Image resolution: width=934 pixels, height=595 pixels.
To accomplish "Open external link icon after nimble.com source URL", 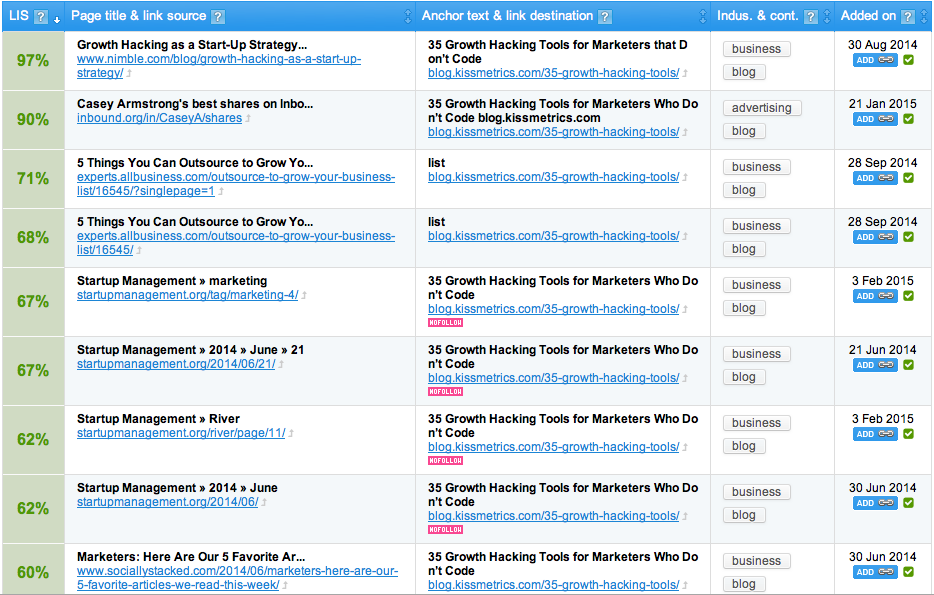I will click(129, 73).
